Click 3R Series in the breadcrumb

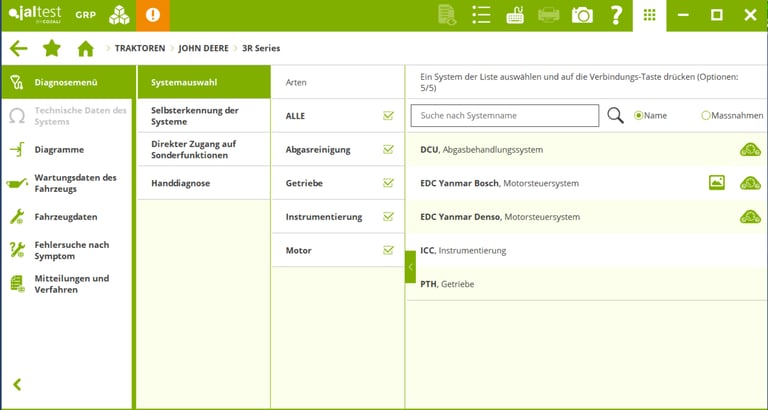[261, 48]
